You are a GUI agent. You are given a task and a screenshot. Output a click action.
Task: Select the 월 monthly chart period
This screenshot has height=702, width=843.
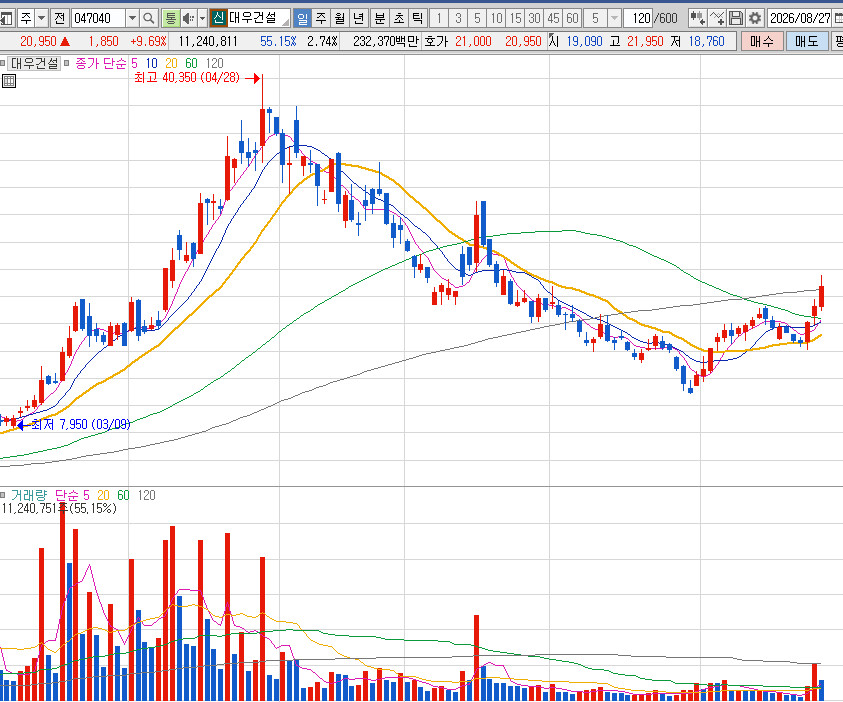[339, 19]
